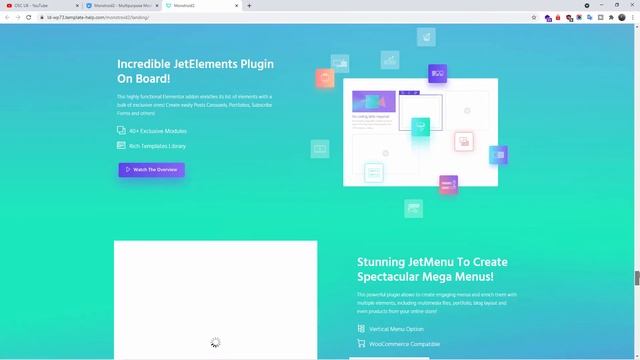Click the Watch The Overview button
The width and height of the screenshot is (640, 360).
[x=151, y=170]
